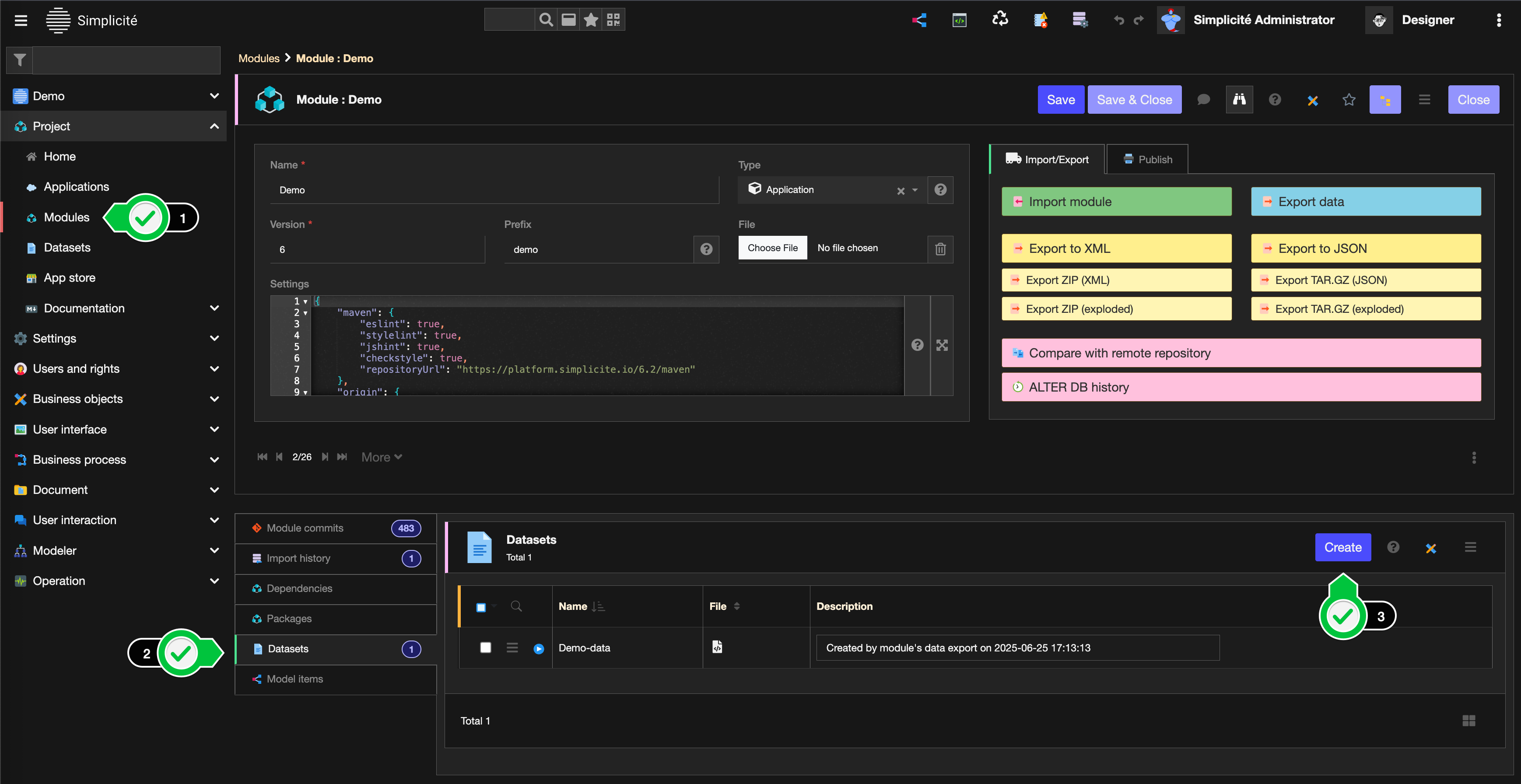Check the Demo-data row checkbox

485,647
